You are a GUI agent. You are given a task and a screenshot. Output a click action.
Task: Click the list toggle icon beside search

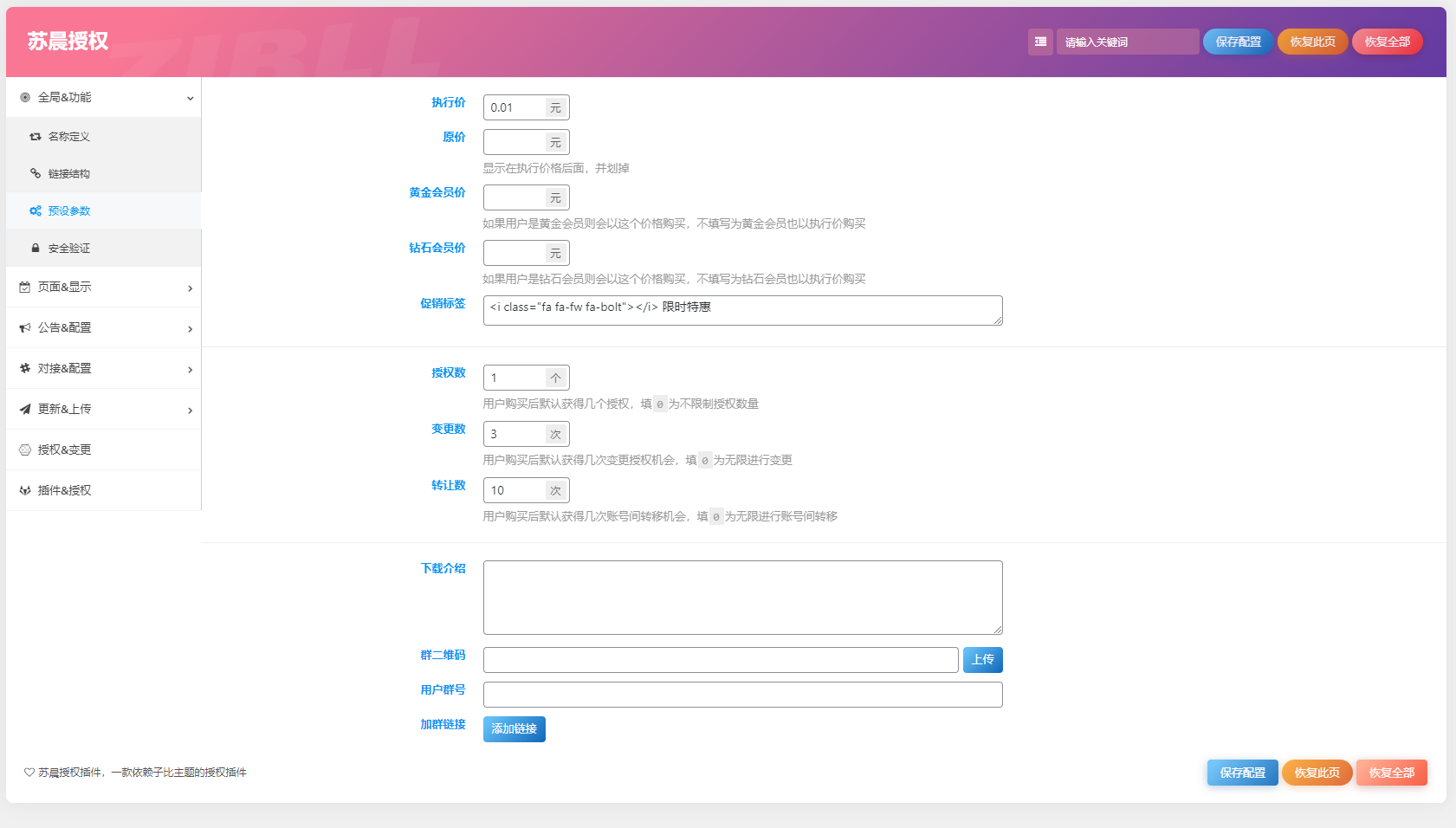click(x=1040, y=42)
